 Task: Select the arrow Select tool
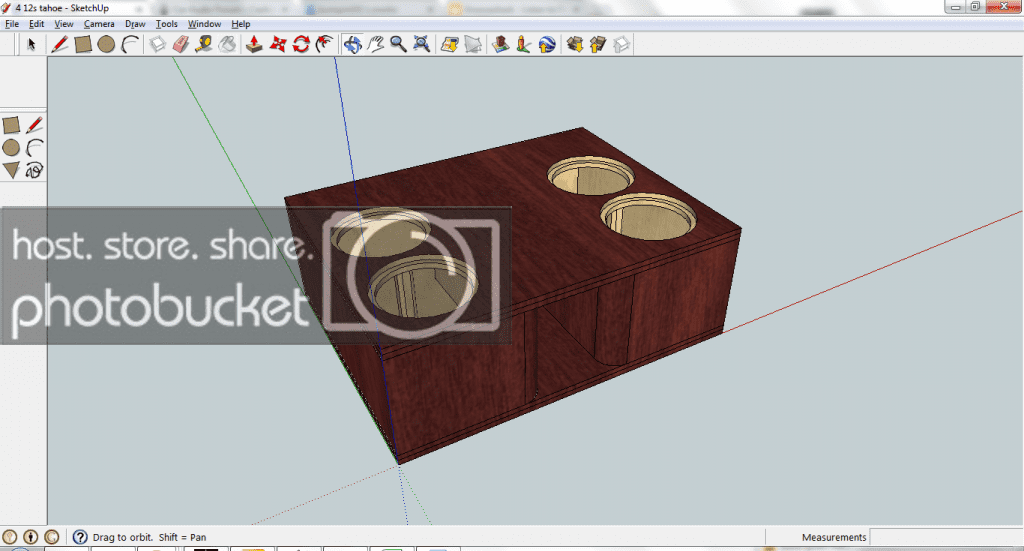pyautogui.click(x=31, y=44)
